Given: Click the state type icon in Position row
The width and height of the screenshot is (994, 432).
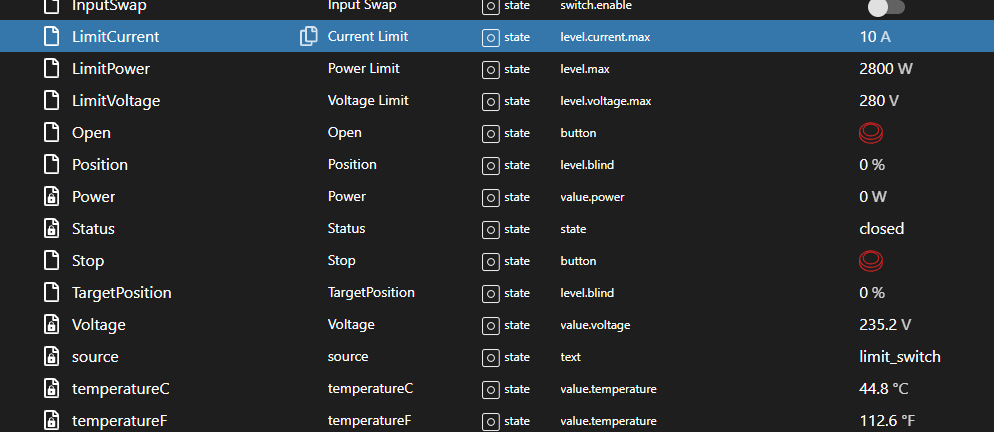Looking at the screenshot, I should pyautogui.click(x=491, y=165).
